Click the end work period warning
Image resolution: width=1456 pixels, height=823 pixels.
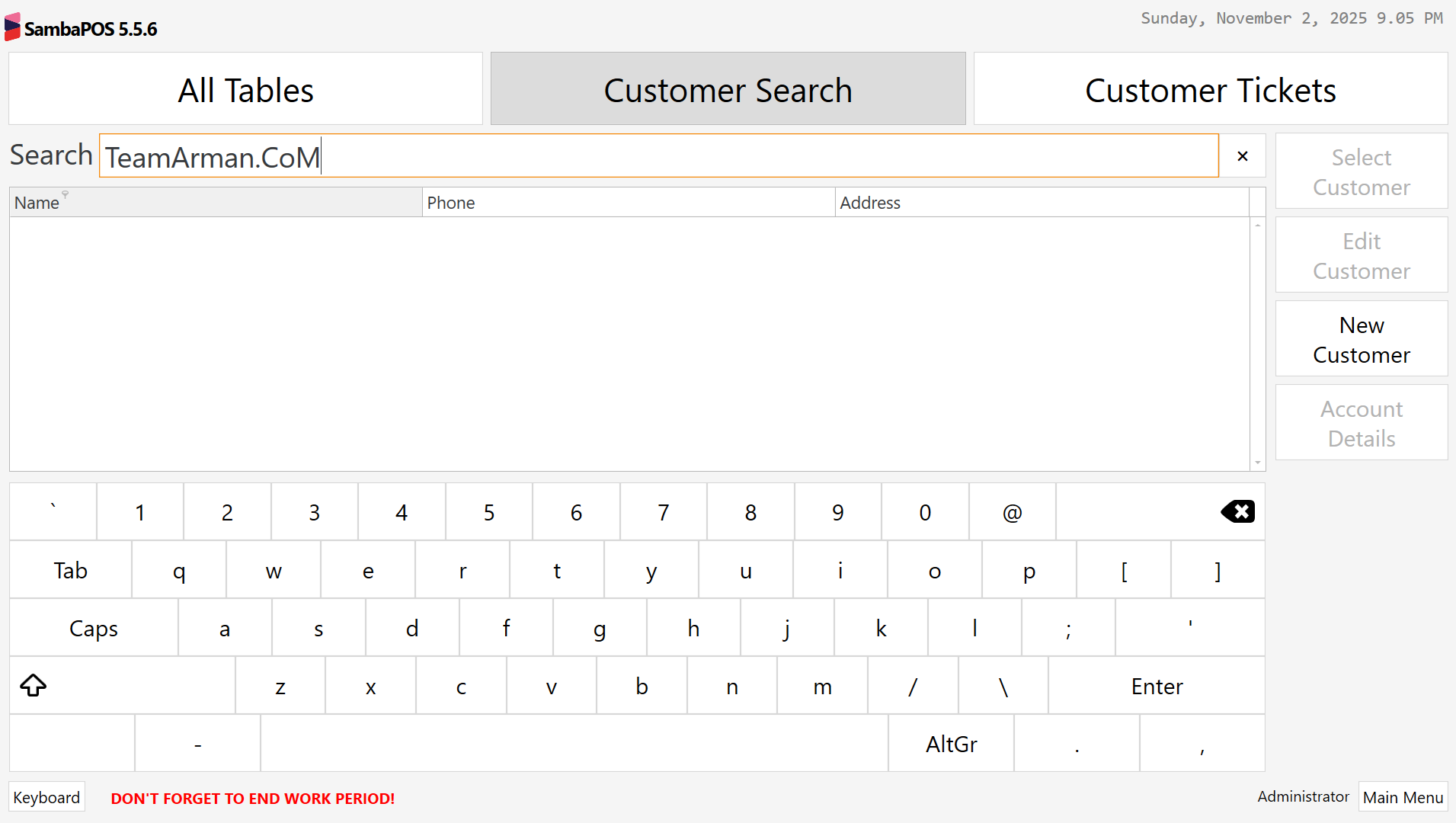point(253,798)
